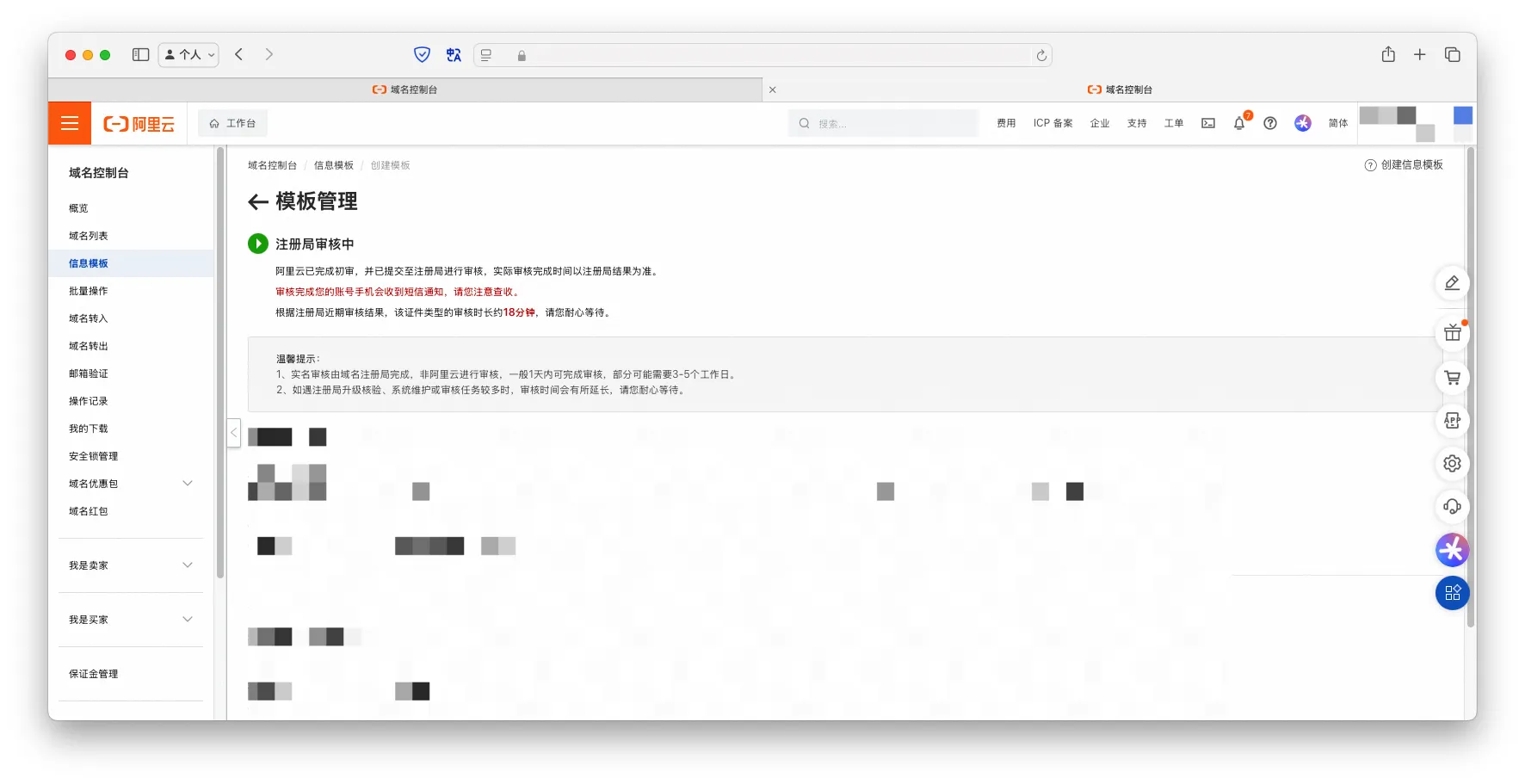Open the settings gear floating icon
This screenshot has width=1525, height=784.
click(1452, 464)
